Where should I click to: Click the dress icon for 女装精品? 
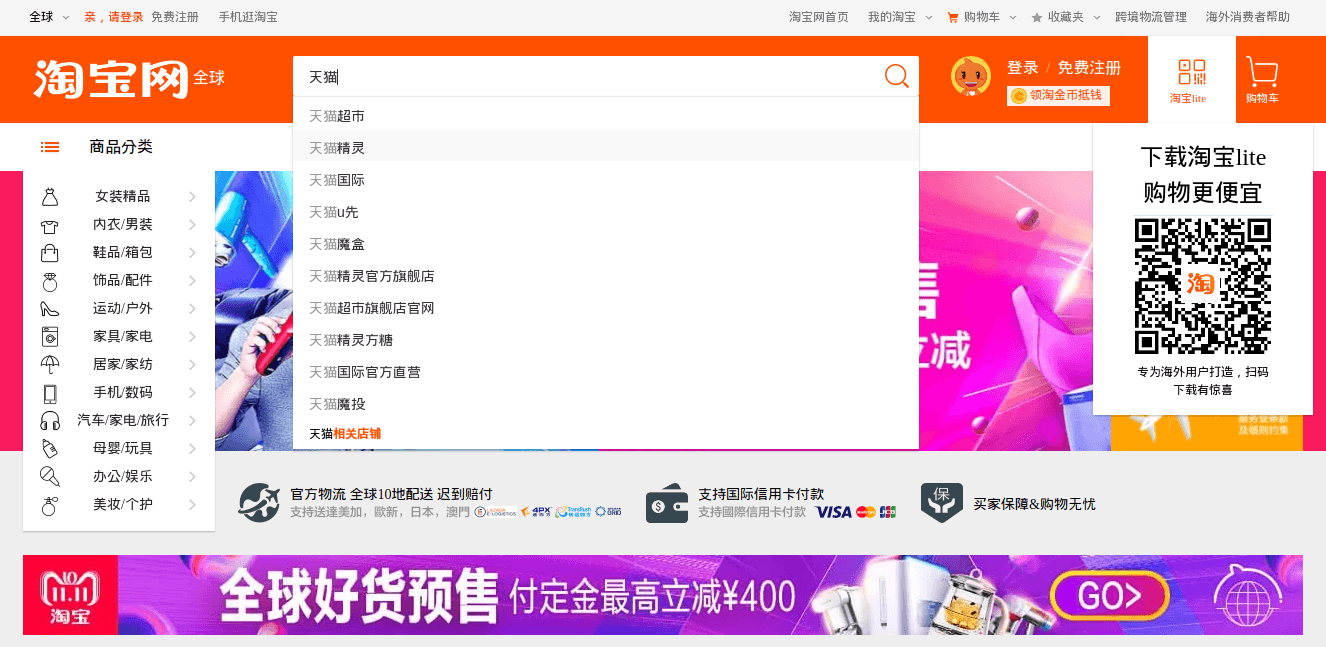point(50,197)
